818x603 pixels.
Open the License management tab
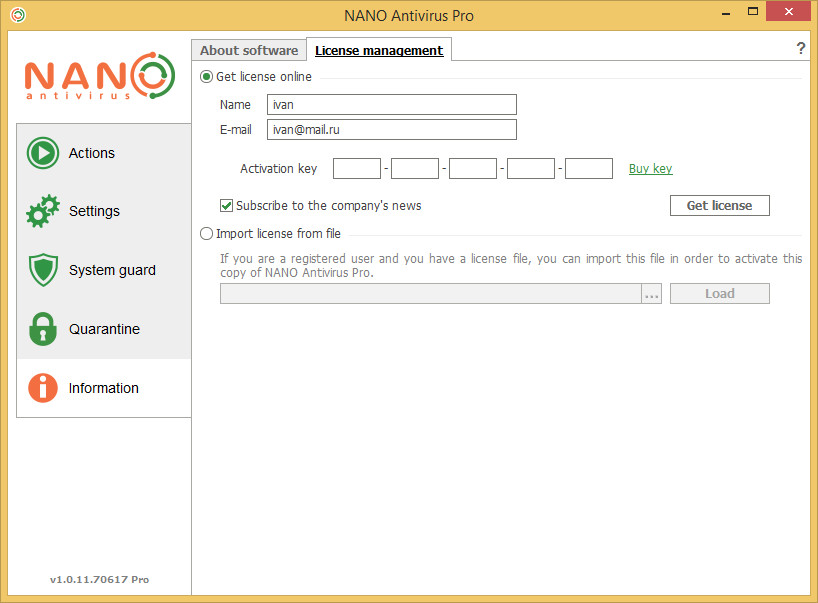379,50
